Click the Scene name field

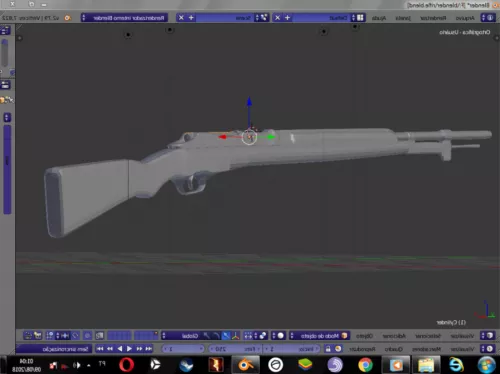pyautogui.click(x=225, y=18)
